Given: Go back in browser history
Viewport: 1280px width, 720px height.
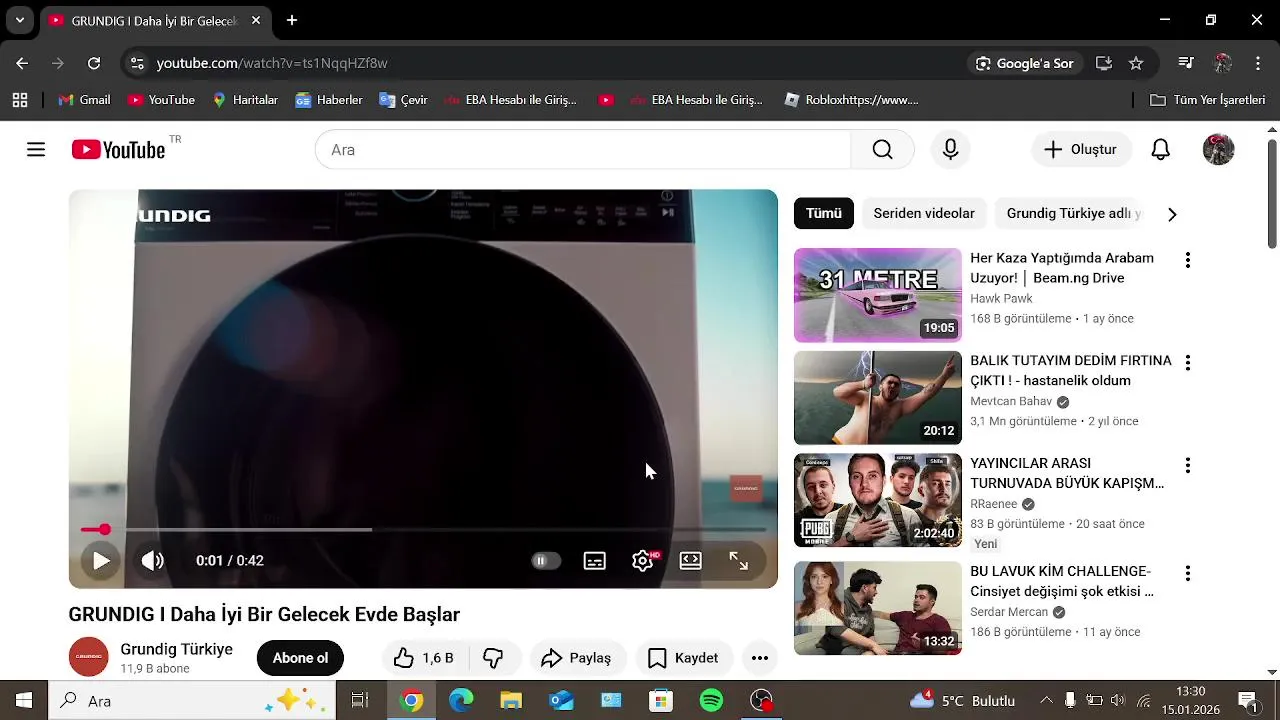Looking at the screenshot, I should [22, 63].
